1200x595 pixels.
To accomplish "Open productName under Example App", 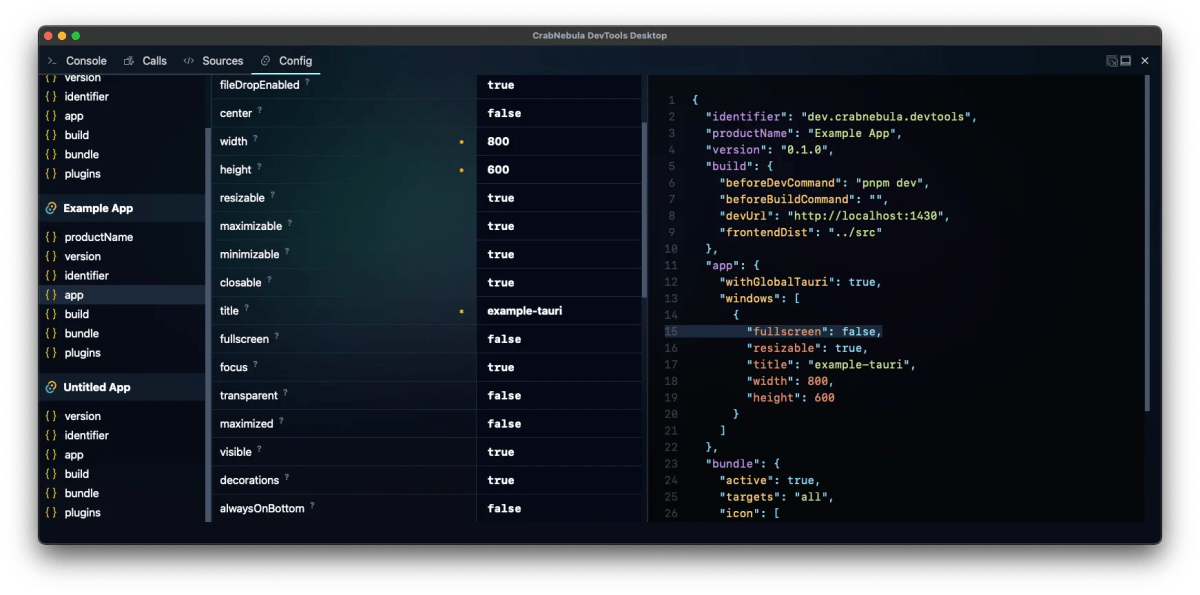I will pos(122,237).
